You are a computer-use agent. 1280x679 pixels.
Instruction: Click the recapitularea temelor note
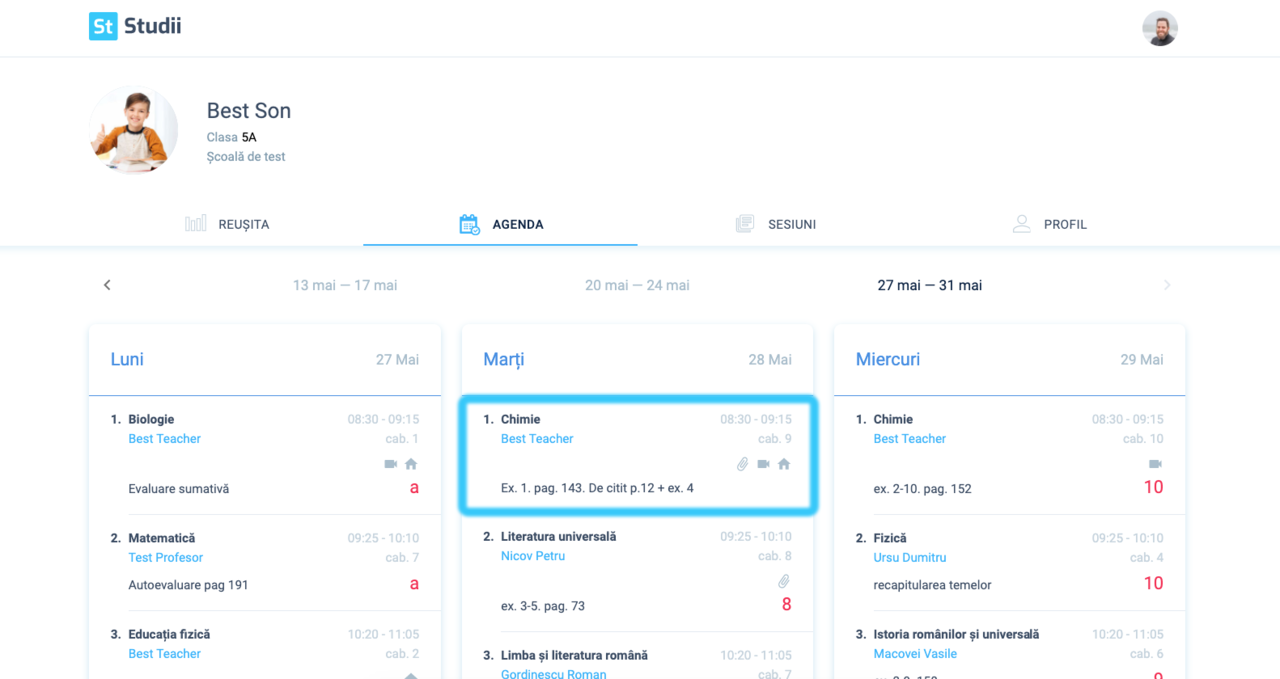pyautogui.click(x=932, y=585)
